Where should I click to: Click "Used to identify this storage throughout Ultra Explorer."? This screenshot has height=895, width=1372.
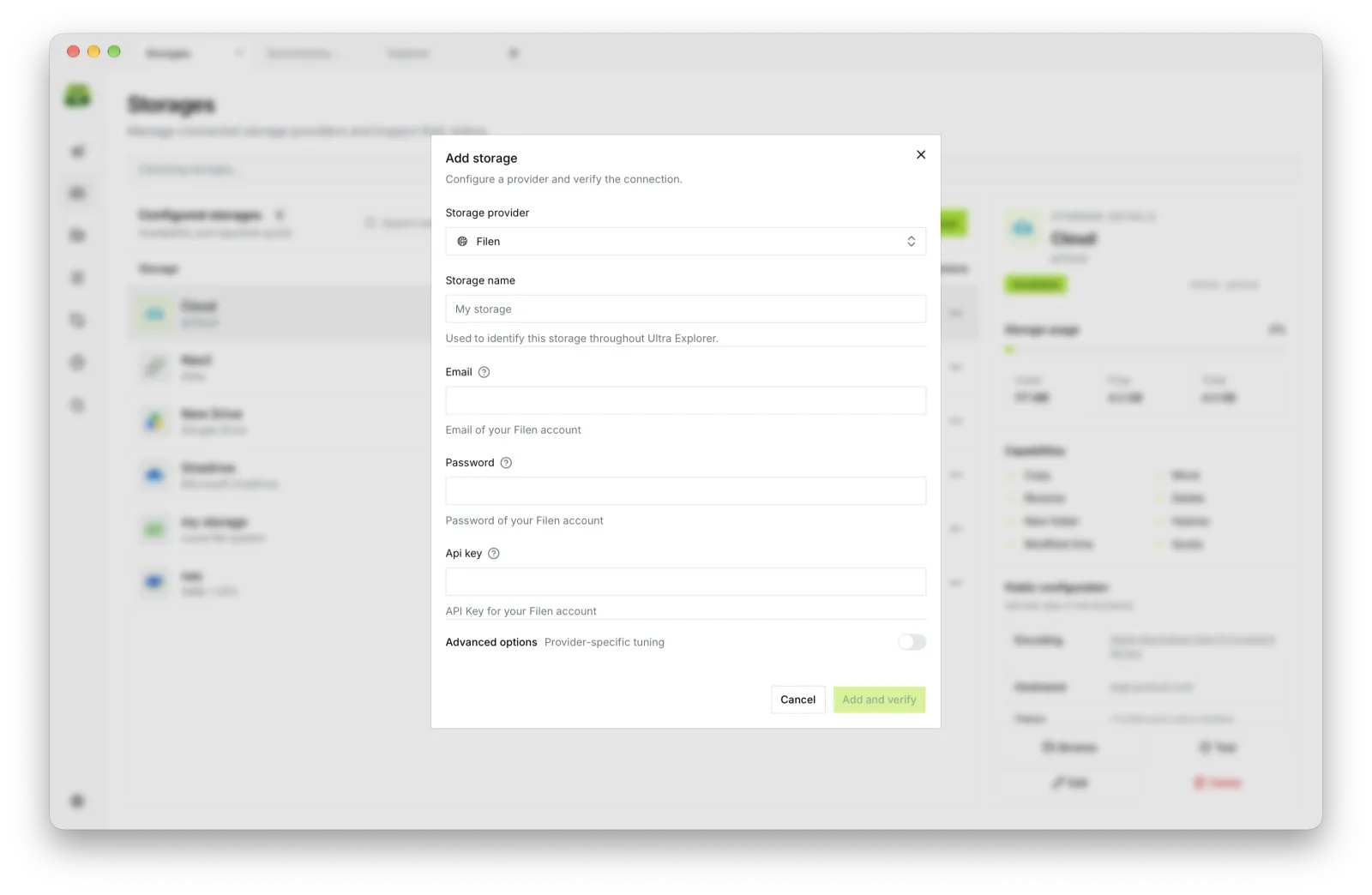pyautogui.click(x=581, y=339)
